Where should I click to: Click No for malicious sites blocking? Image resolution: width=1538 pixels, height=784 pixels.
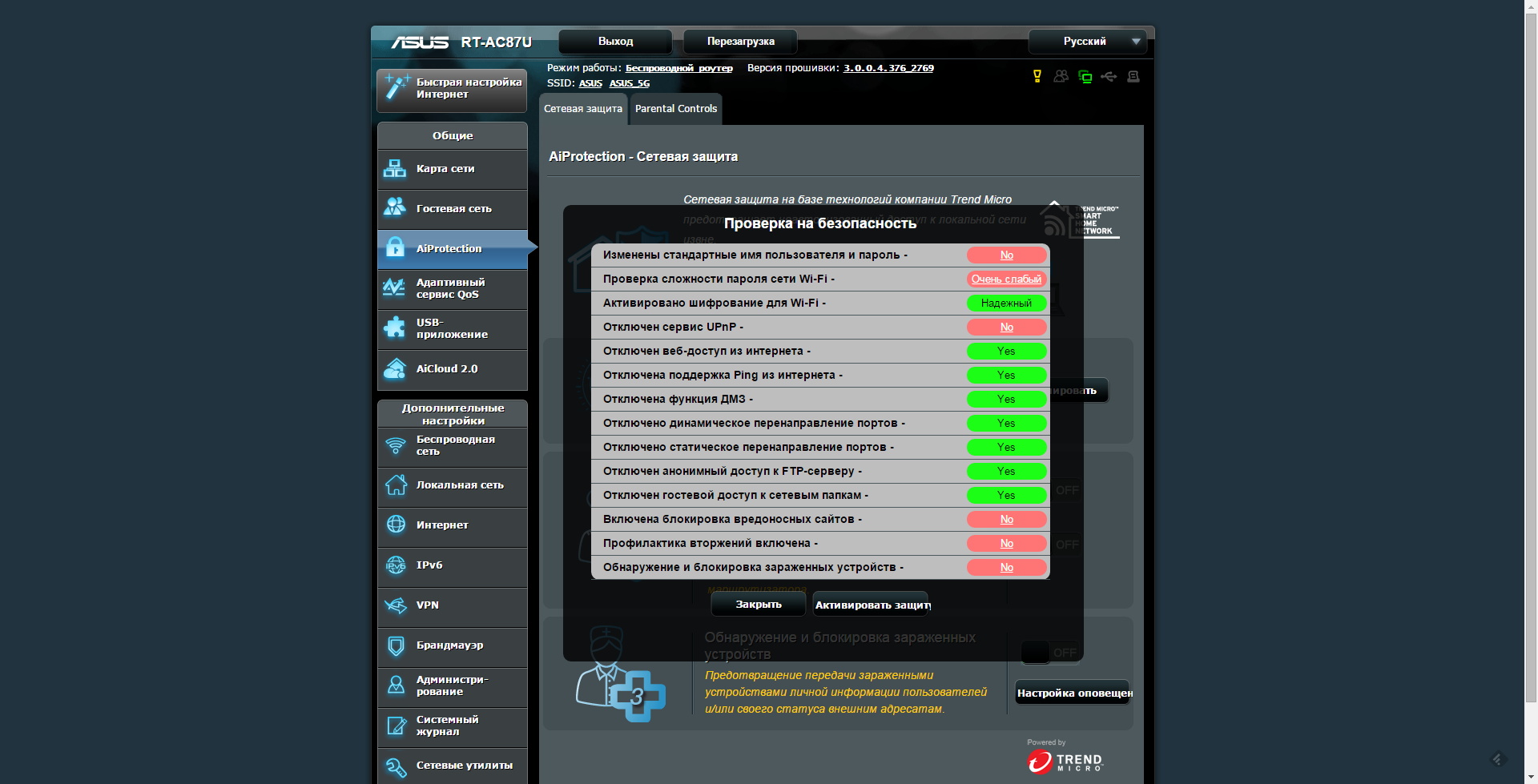click(x=1007, y=519)
